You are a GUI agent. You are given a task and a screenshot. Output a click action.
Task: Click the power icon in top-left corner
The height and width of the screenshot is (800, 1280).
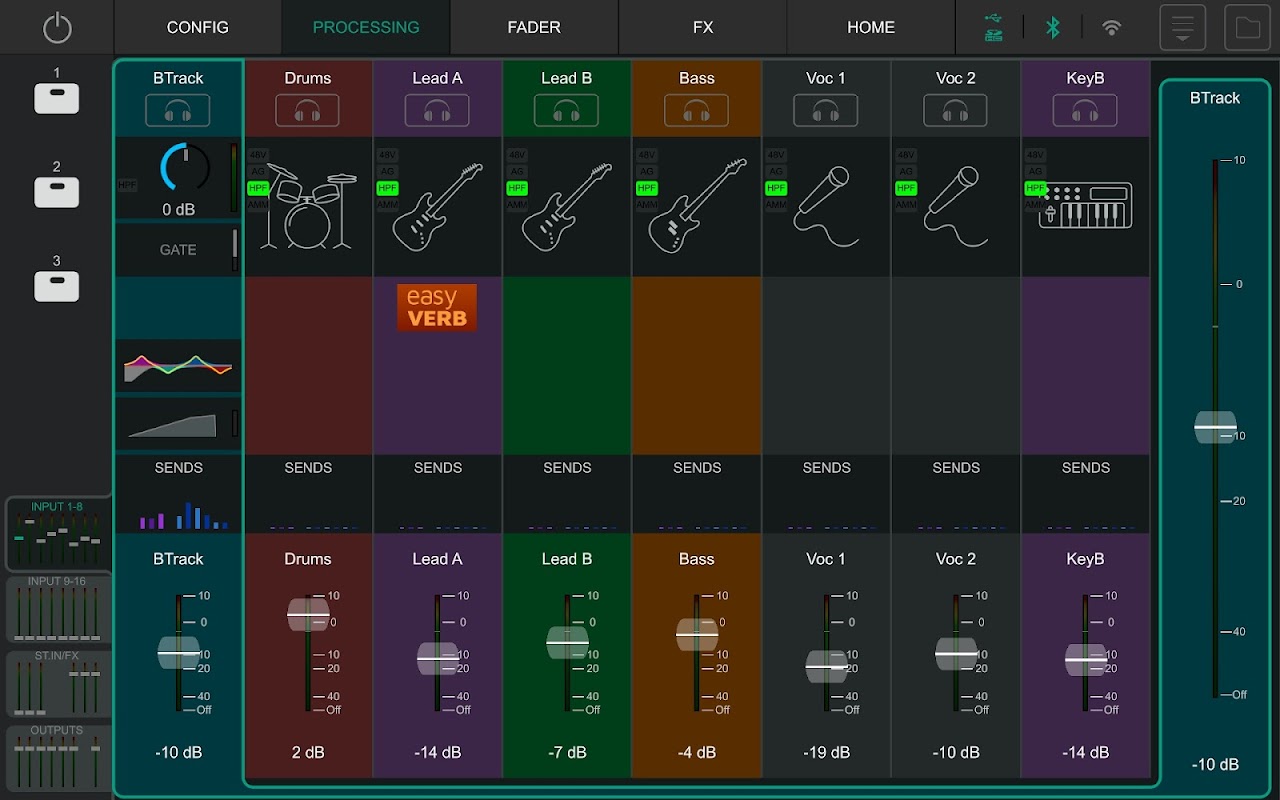pos(57,27)
